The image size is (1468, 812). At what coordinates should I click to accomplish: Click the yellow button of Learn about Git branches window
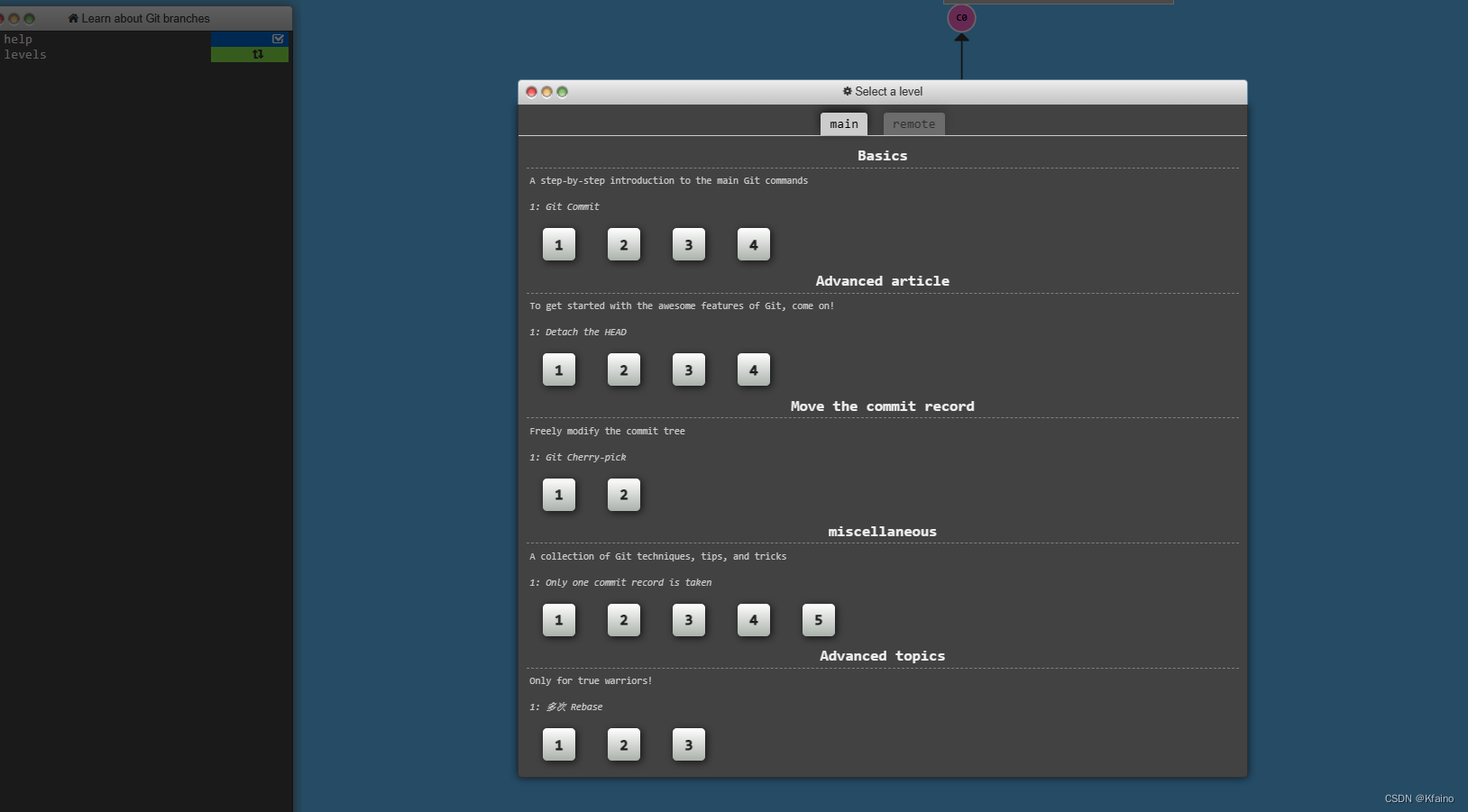point(14,18)
